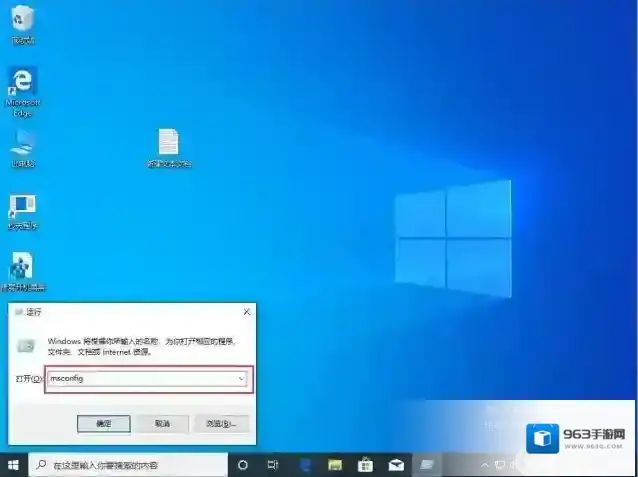The image size is (638, 477).
Task: Click the 取消 (Cancel) button in Run
Action: [x=162, y=424]
